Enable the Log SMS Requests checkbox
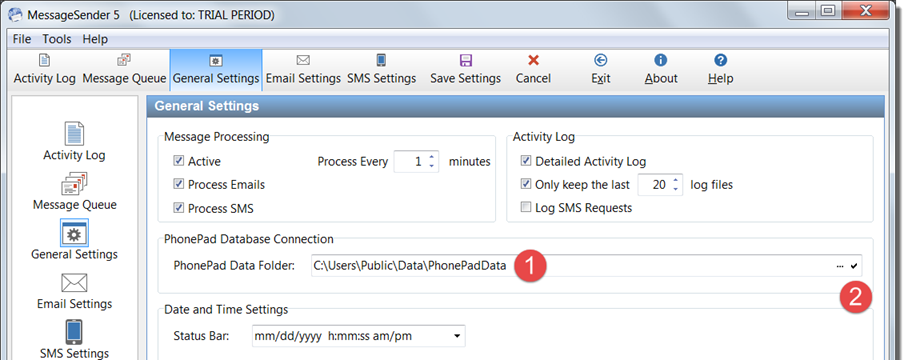Viewport: 908px width, 360px height. point(526,207)
